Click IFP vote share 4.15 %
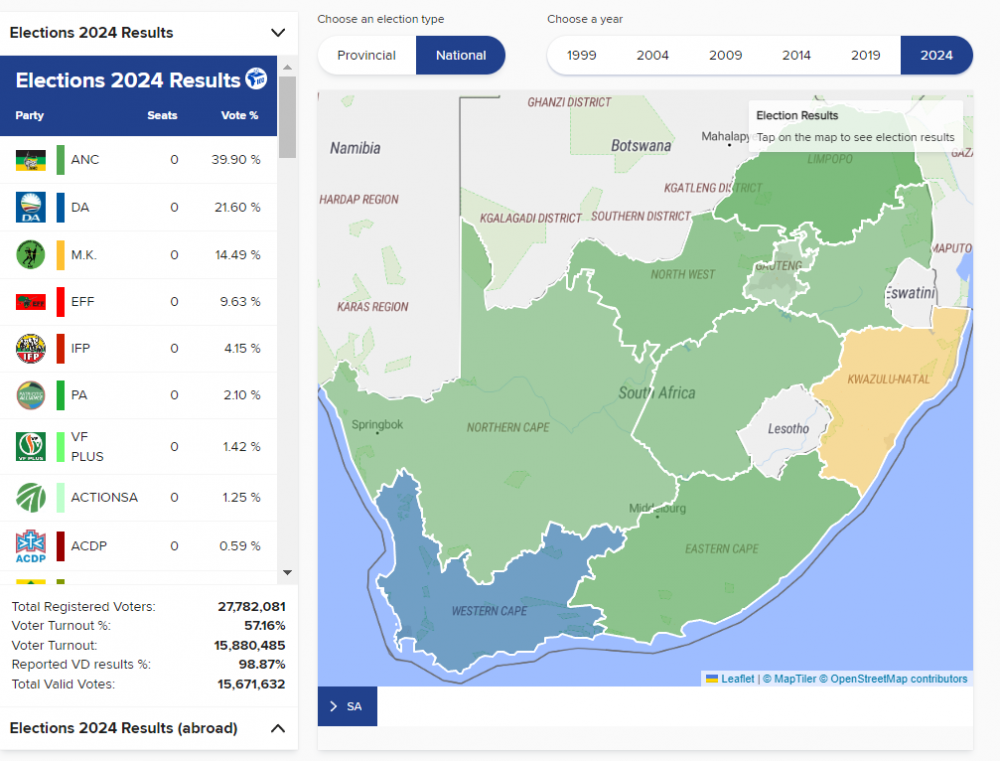Screen dimensions: 1000x761 (x=242, y=348)
